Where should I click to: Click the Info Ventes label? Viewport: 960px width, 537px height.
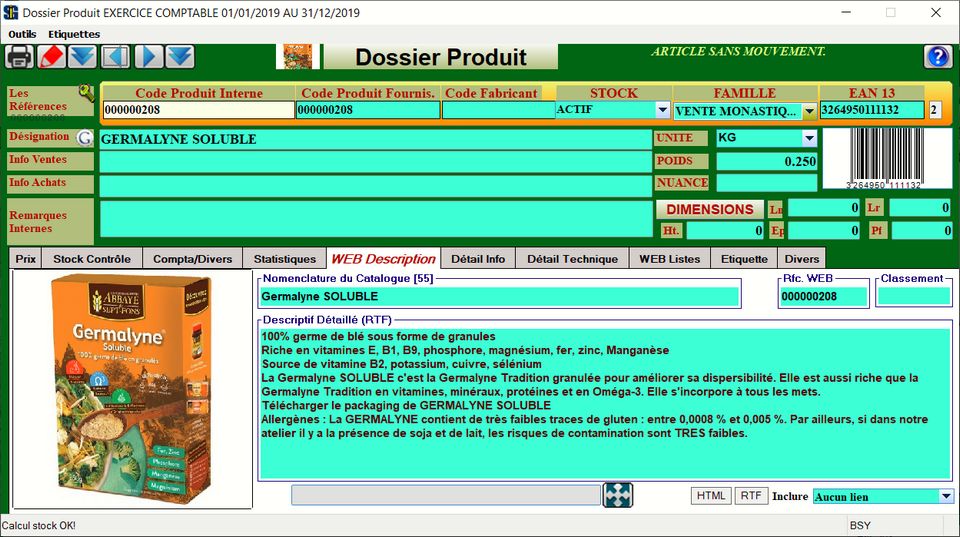coord(50,160)
